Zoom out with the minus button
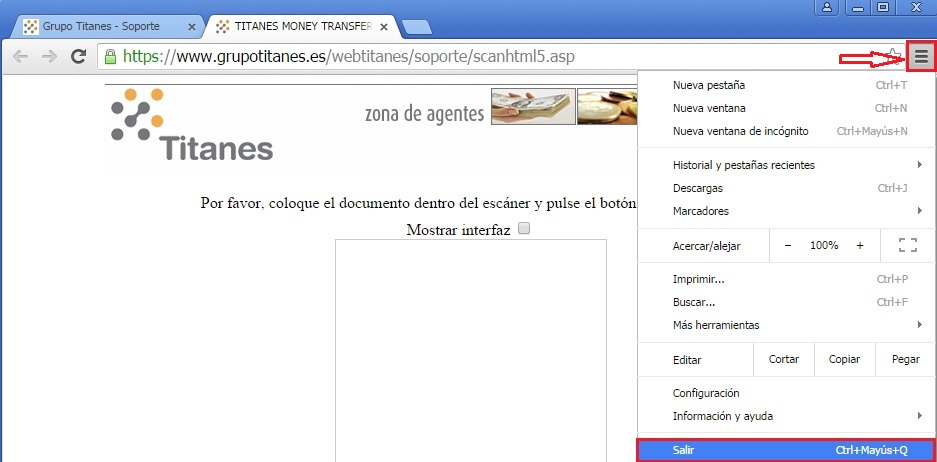 (x=788, y=245)
